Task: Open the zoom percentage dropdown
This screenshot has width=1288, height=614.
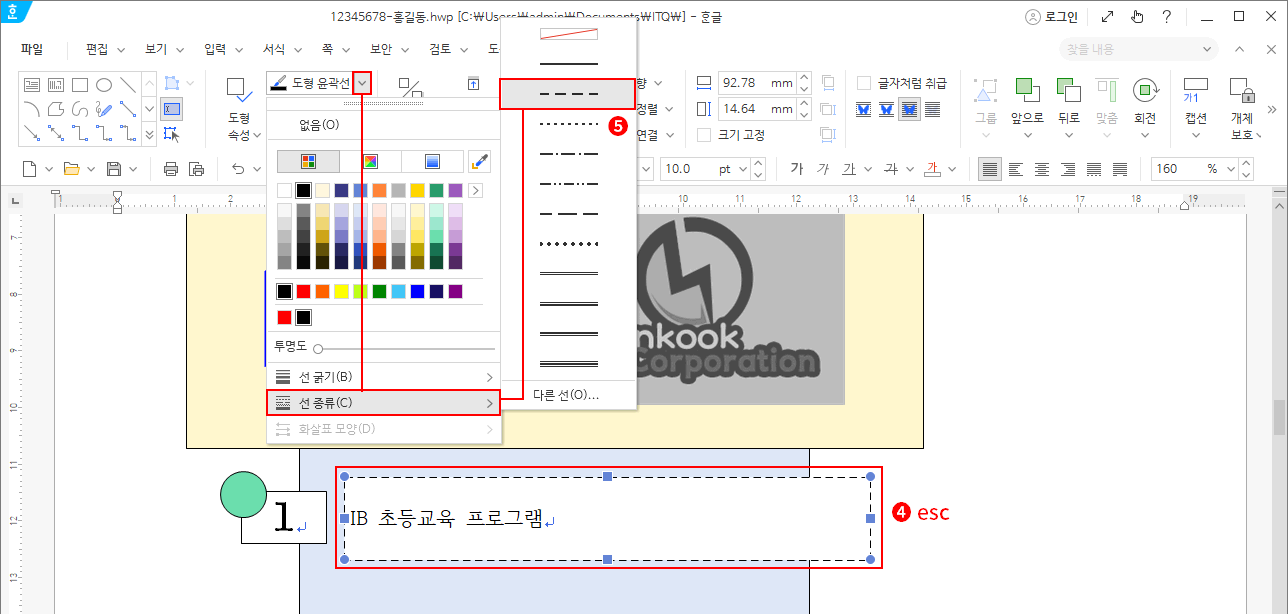Action: coord(1238,169)
